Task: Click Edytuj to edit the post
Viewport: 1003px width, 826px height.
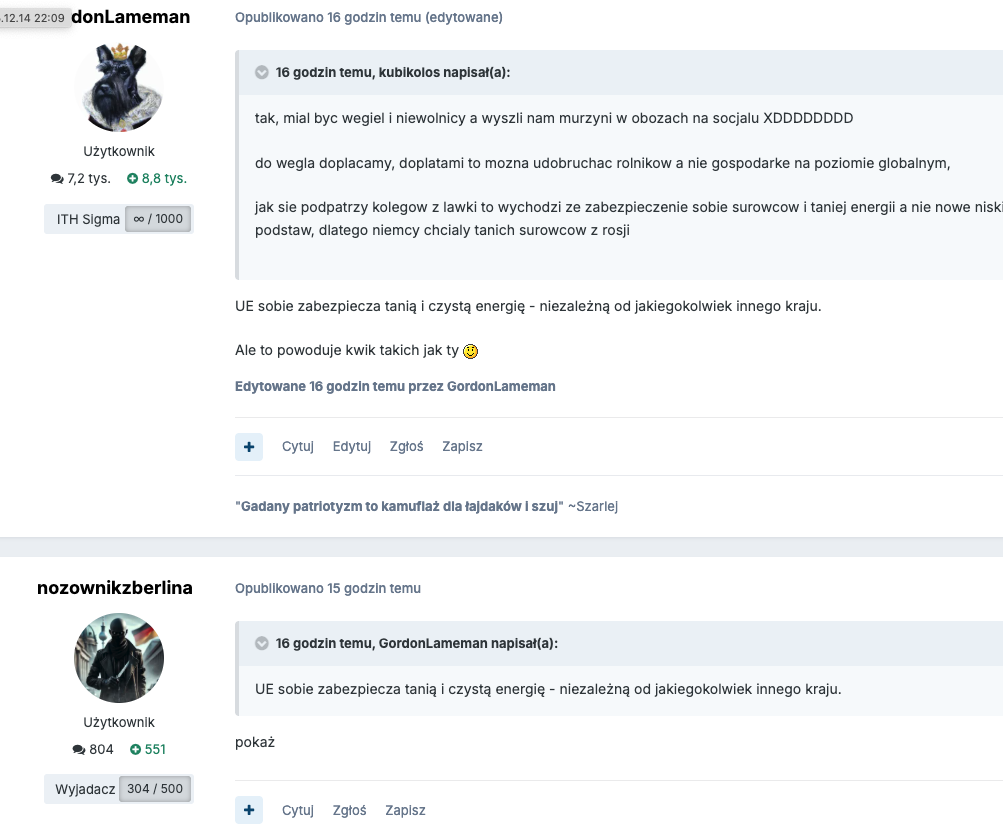Action: click(x=352, y=447)
